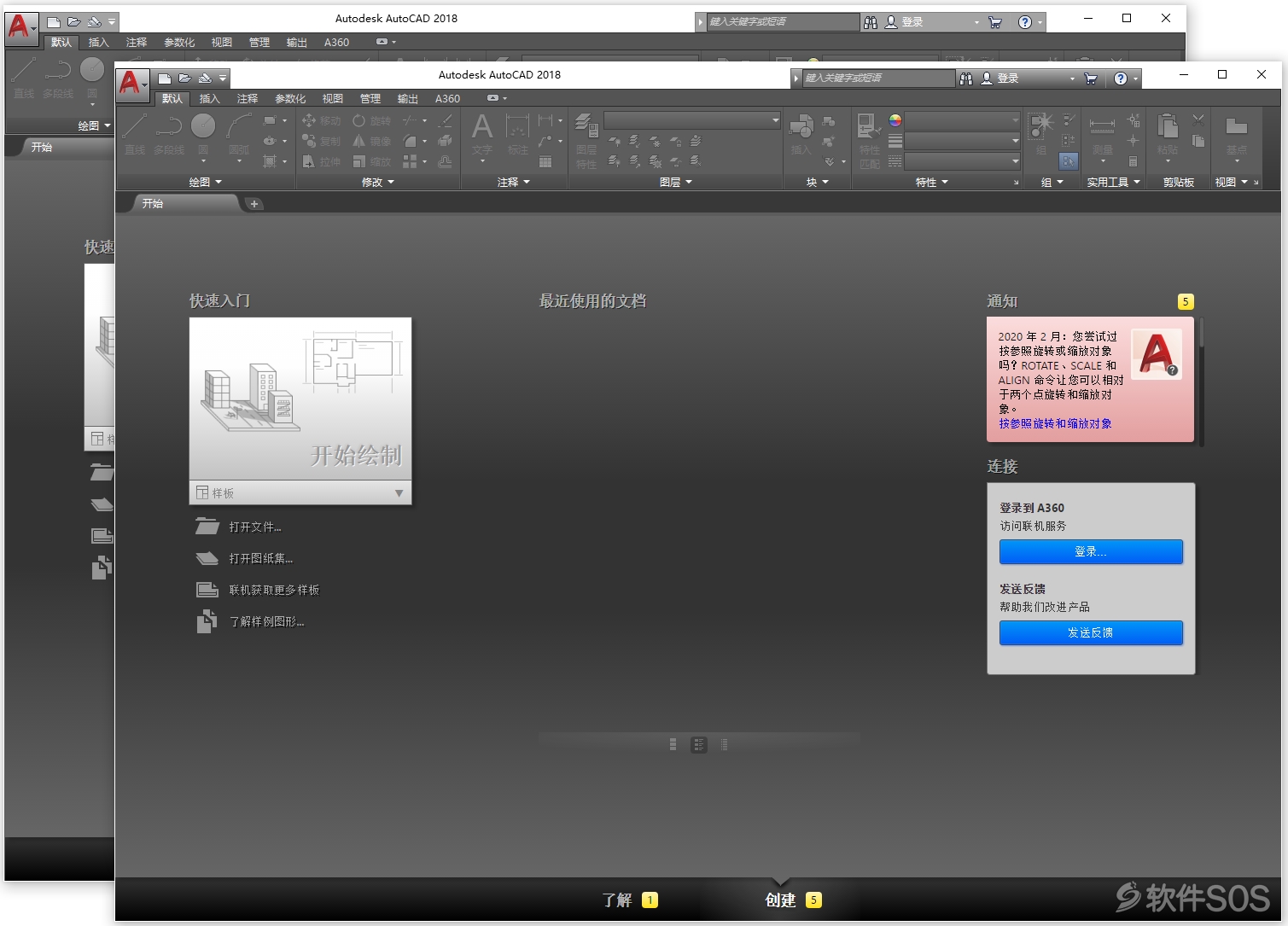Open the 创建 (Create) page tab

tap(793, 900)
